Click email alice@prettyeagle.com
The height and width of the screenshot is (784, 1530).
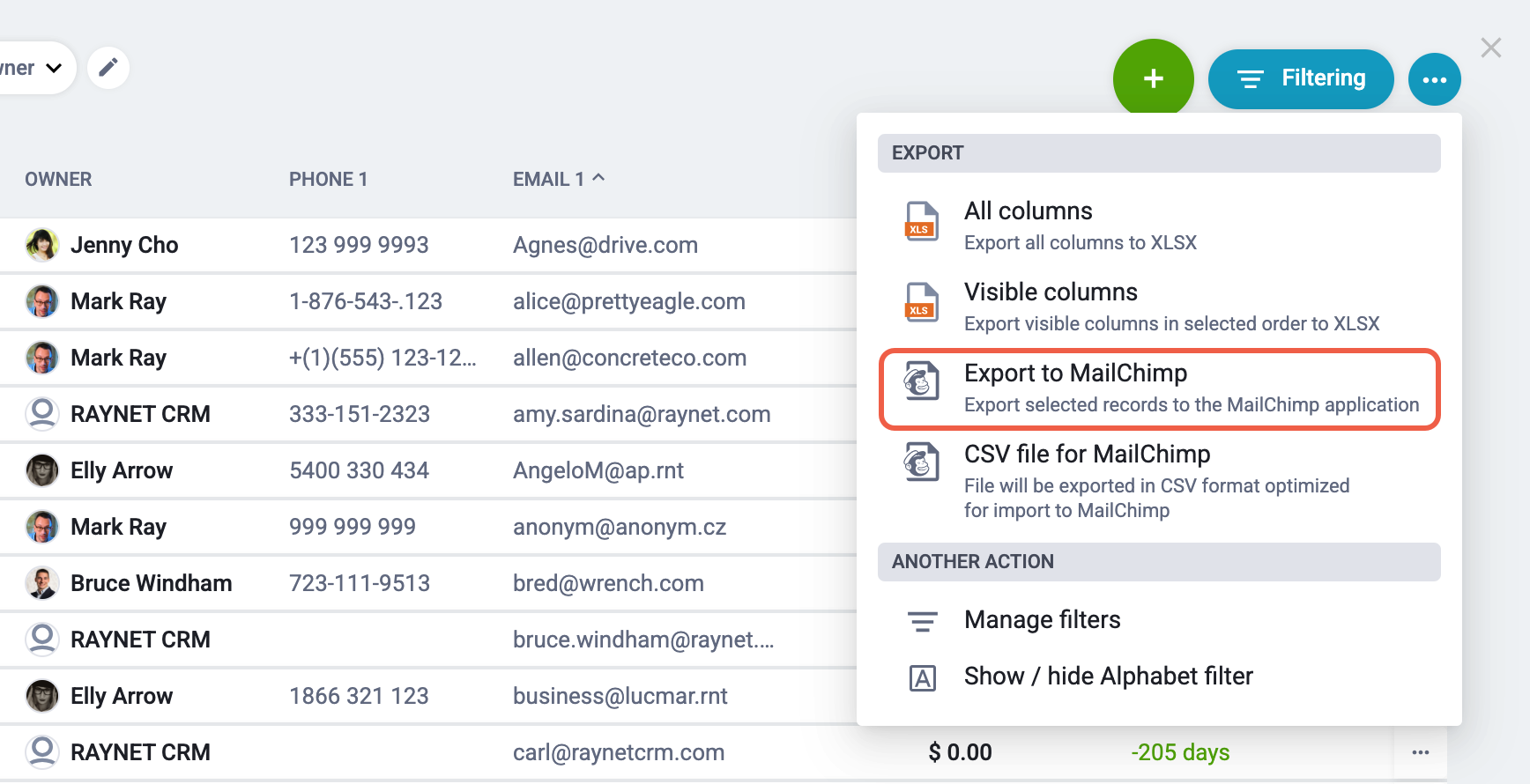(629, 301)
